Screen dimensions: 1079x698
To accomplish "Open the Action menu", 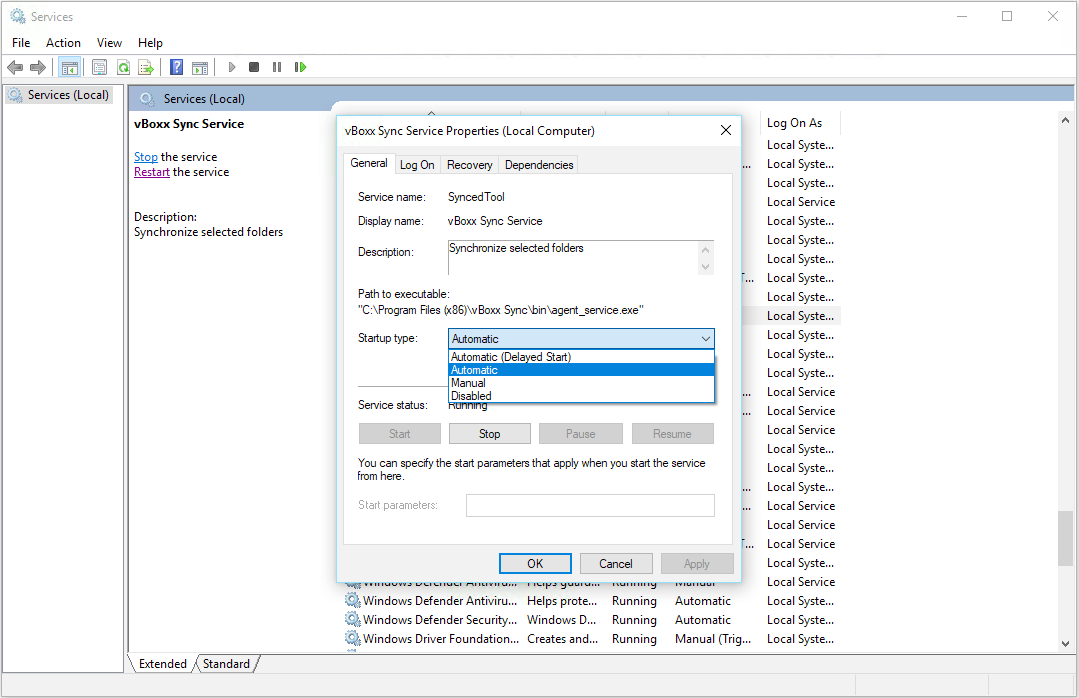I will [63, 43].
